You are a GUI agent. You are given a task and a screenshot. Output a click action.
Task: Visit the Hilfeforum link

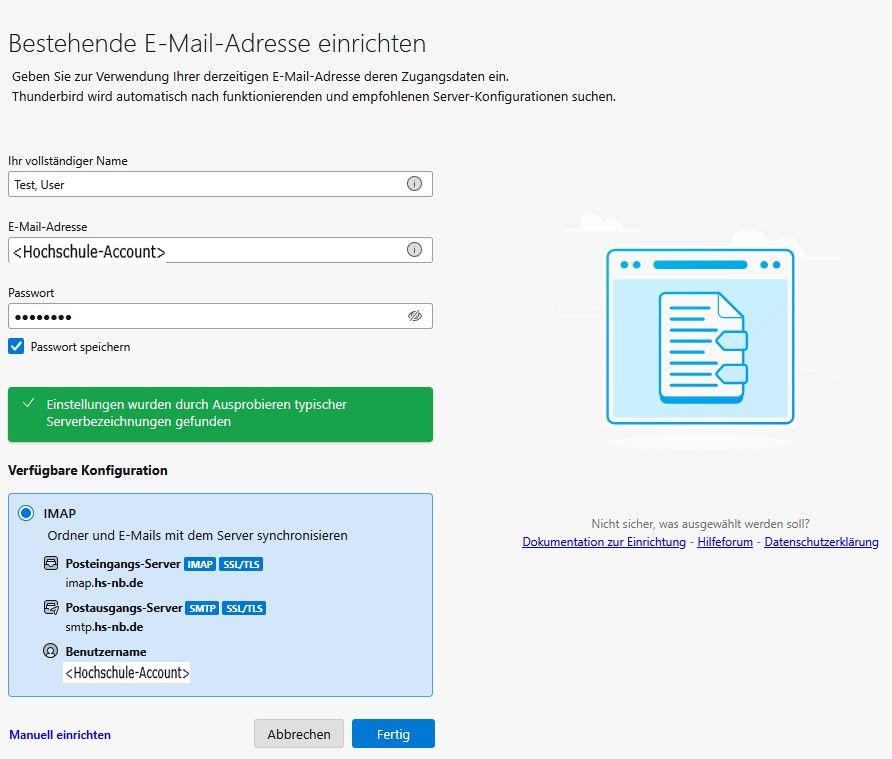point(725,542)
